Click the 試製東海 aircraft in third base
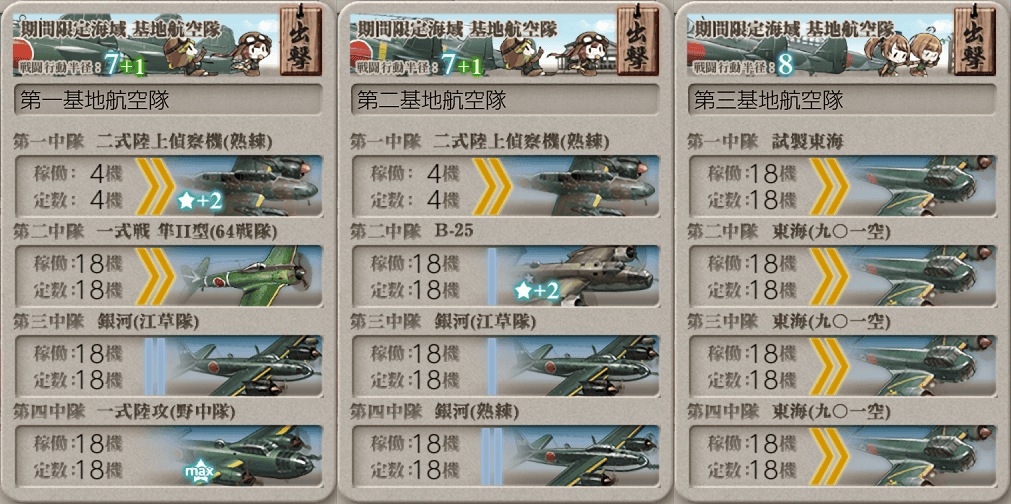1011x504 pixels. [x=841, y=186]
